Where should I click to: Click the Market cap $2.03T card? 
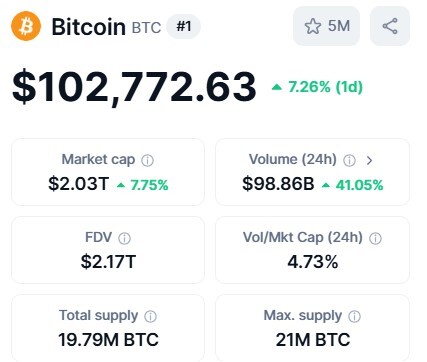108,172
